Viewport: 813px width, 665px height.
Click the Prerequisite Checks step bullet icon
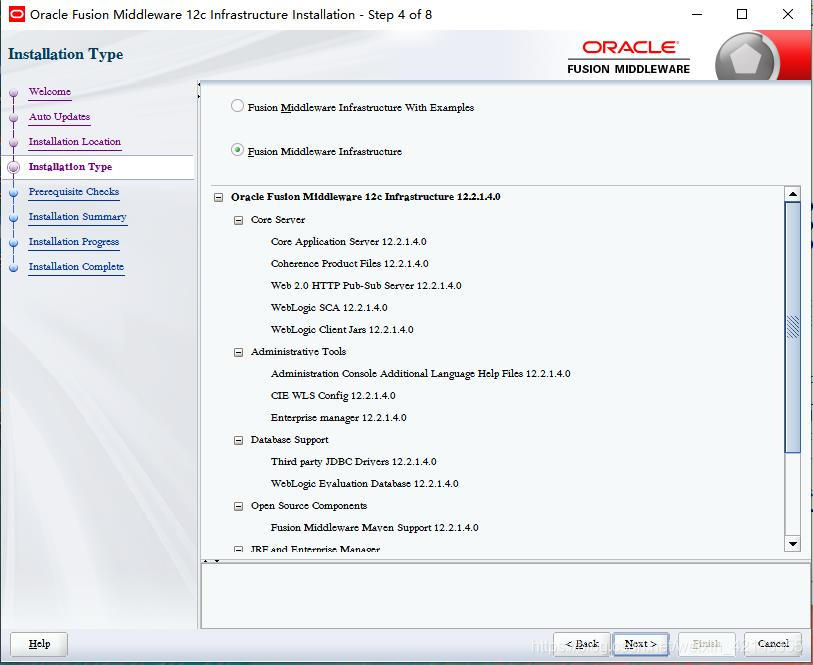14,193
